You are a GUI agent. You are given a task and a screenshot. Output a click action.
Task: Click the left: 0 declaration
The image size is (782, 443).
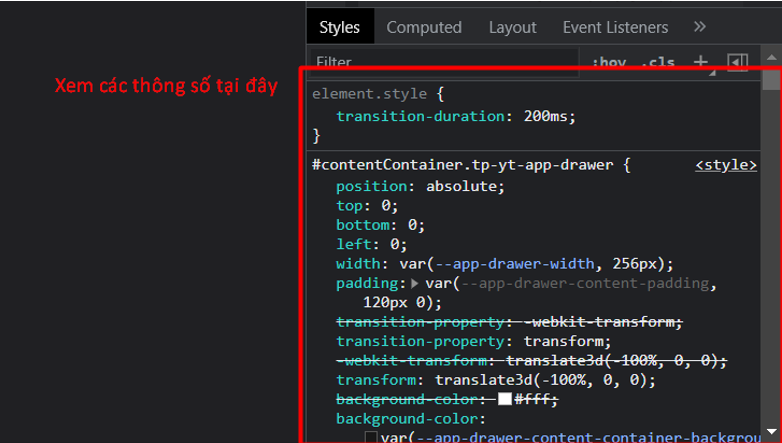point(372,244)
